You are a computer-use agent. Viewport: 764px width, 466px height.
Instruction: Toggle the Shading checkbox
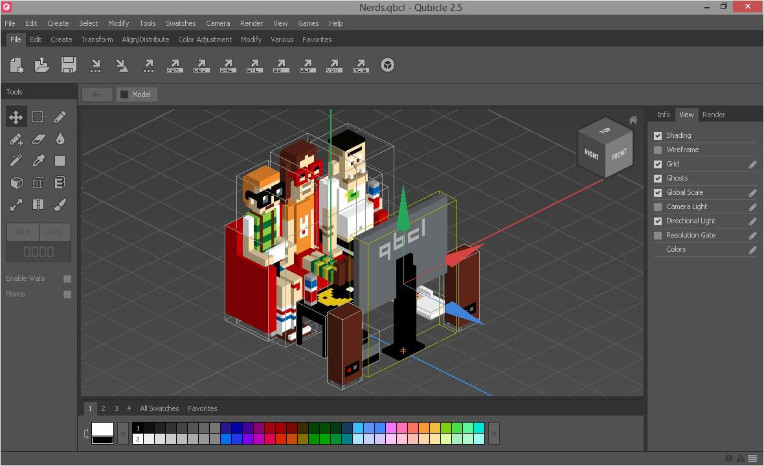658,136
